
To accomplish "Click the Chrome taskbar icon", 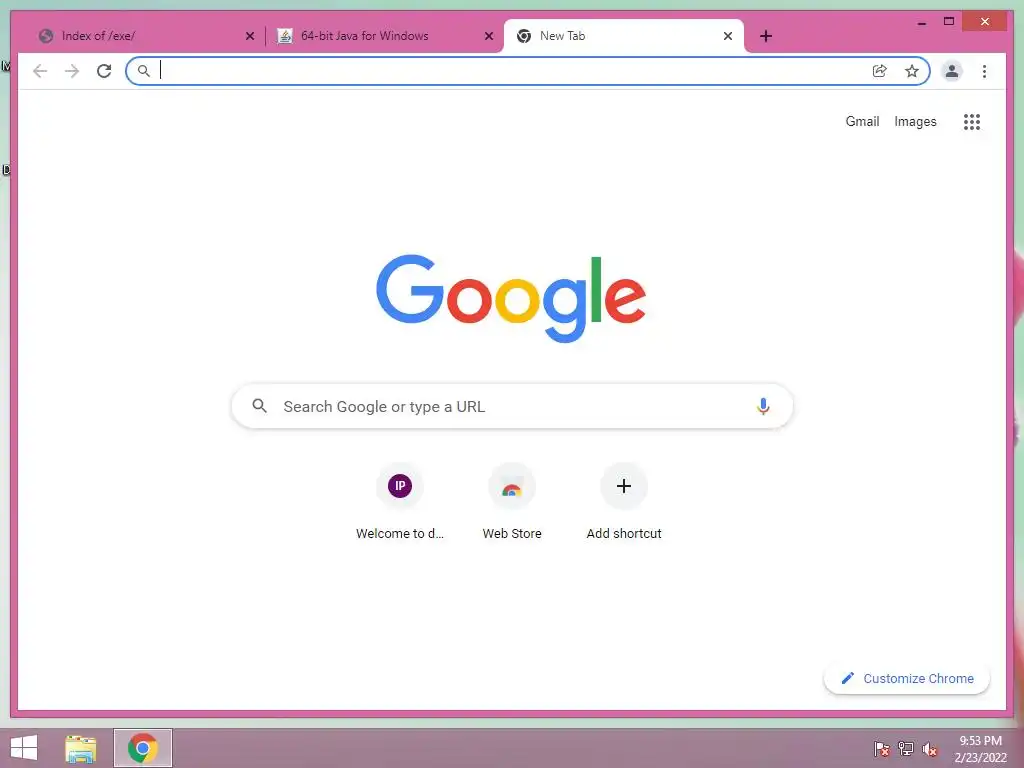I will (142, 748).
